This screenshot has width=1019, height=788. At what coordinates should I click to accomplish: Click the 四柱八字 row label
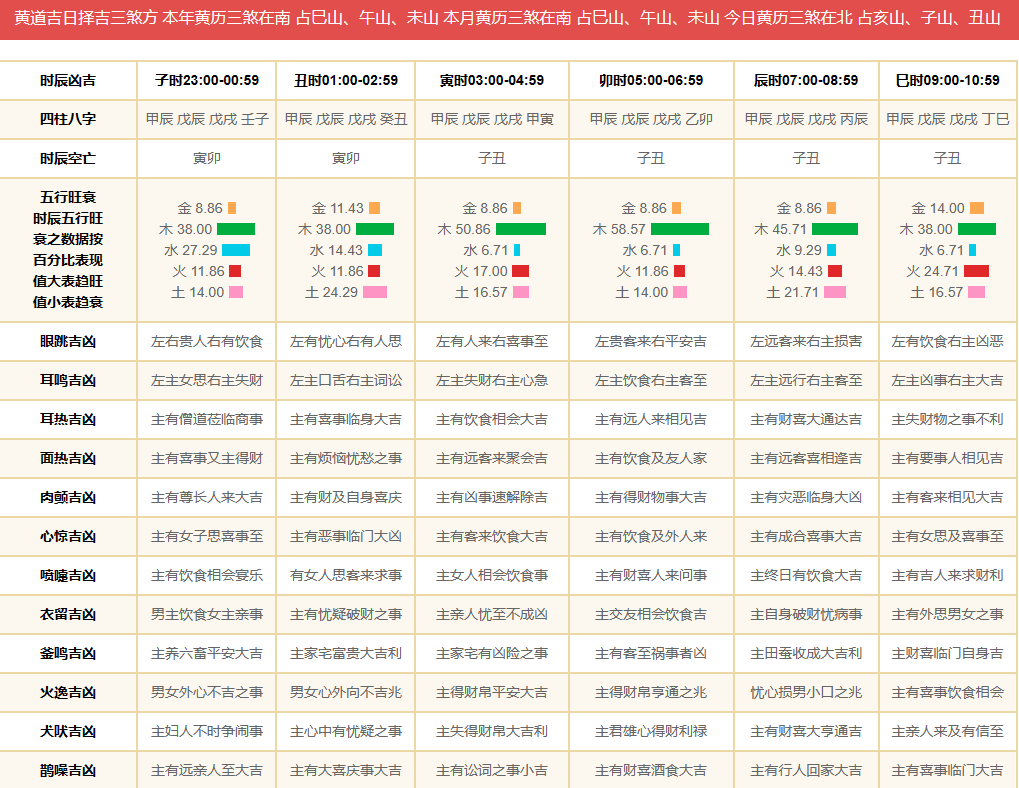coord(68,119)
